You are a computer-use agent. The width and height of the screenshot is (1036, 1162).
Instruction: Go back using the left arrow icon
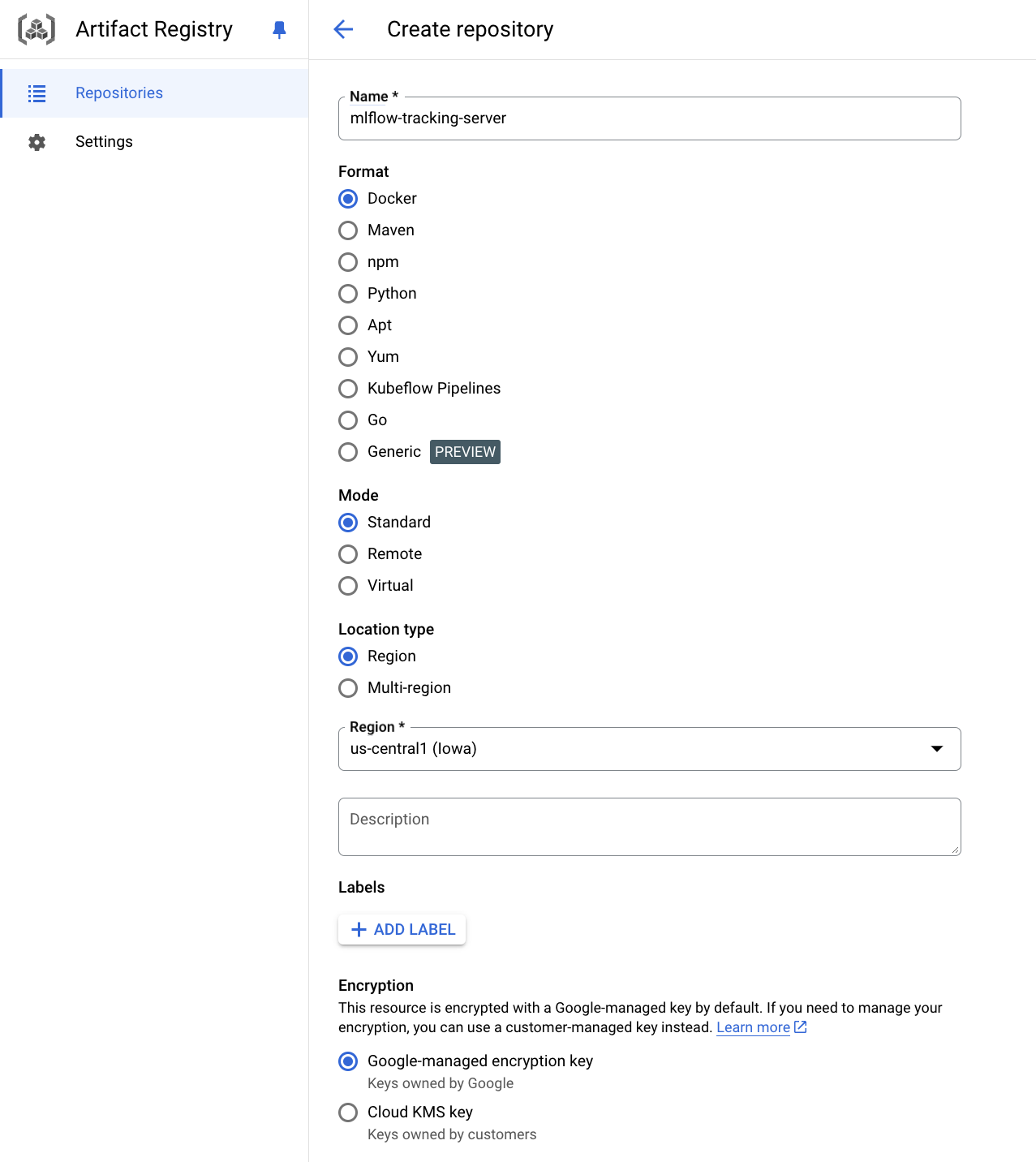point(343,29)
